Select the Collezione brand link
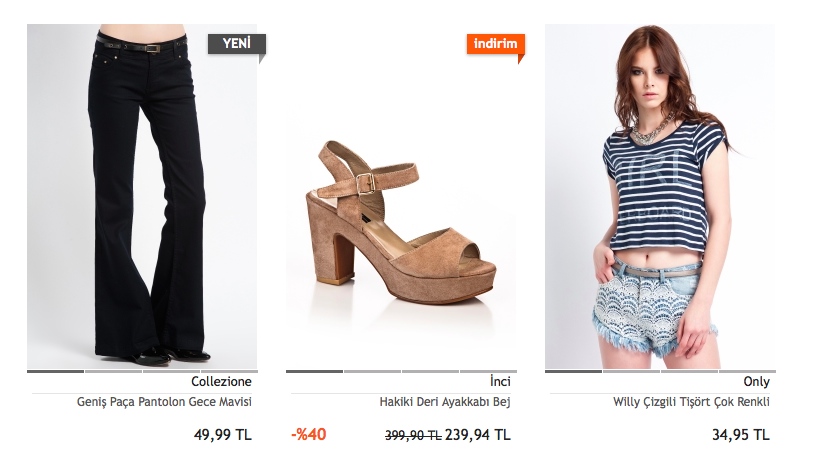 pos(221,382)
